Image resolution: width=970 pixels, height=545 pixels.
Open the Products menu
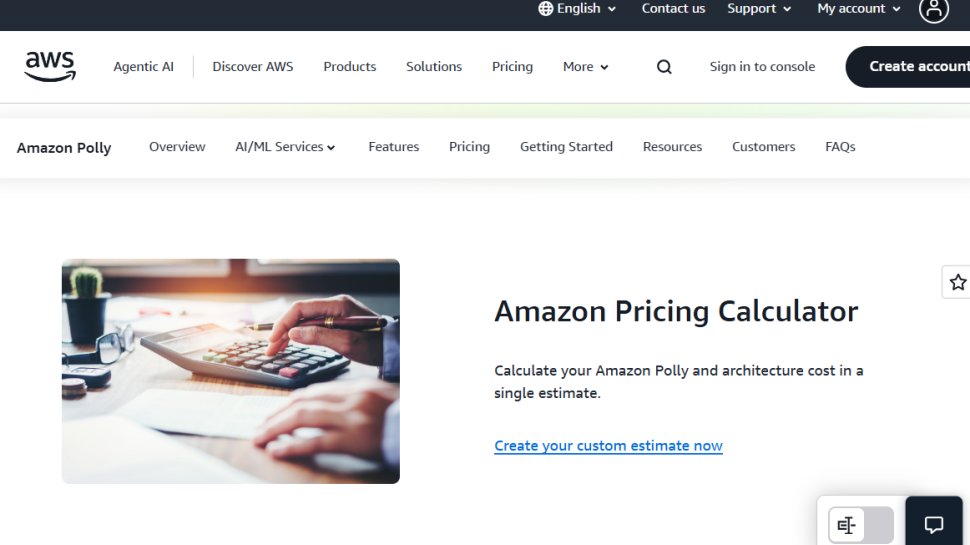pos(350,67)
